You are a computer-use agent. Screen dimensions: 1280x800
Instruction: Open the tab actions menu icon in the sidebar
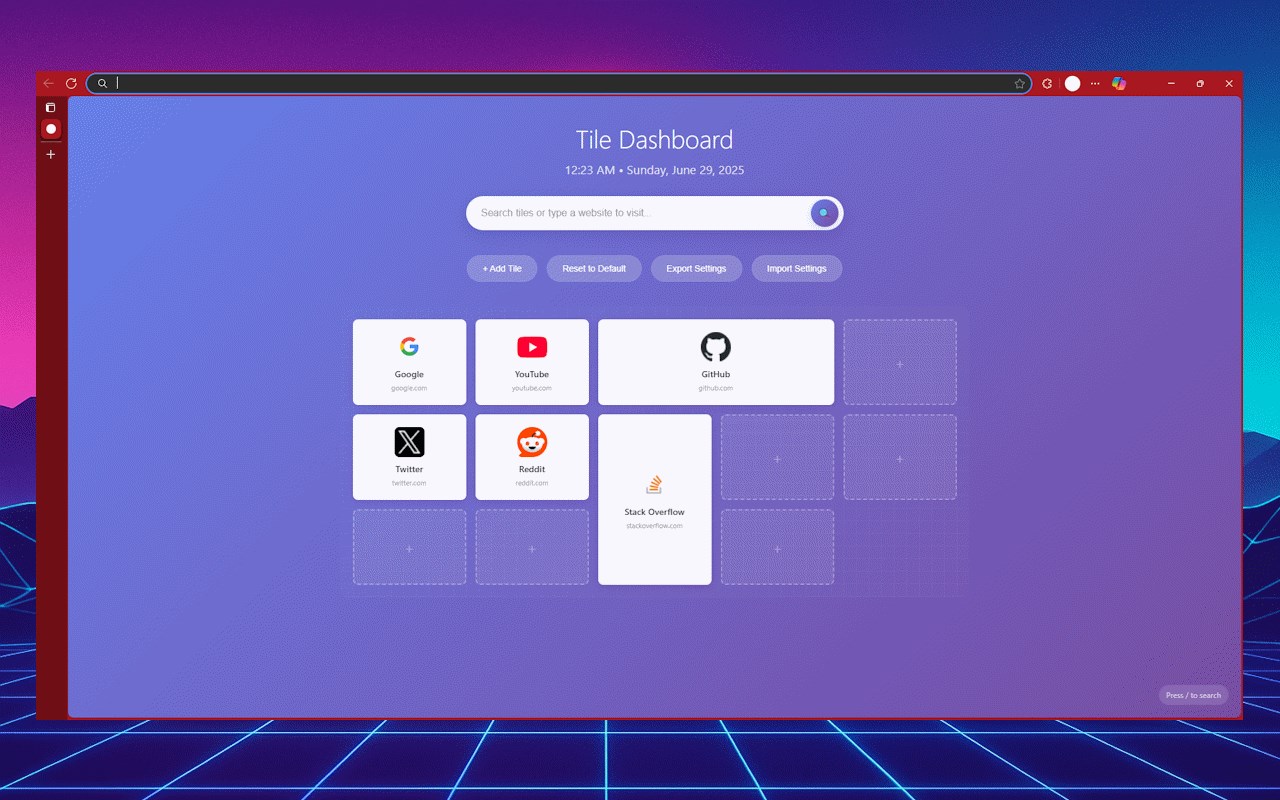pos(51,107)
